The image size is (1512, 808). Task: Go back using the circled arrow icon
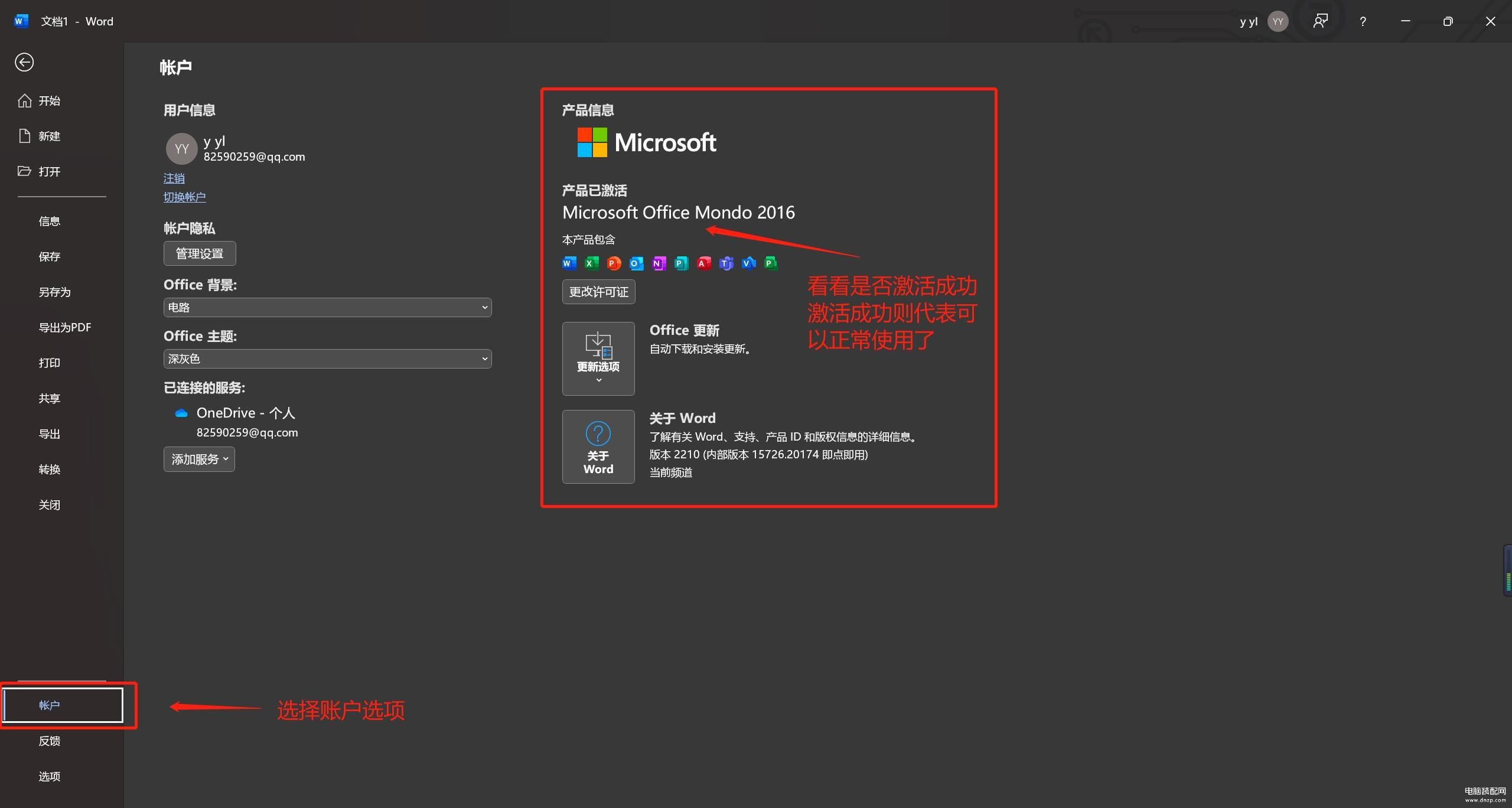coord(24,62)
